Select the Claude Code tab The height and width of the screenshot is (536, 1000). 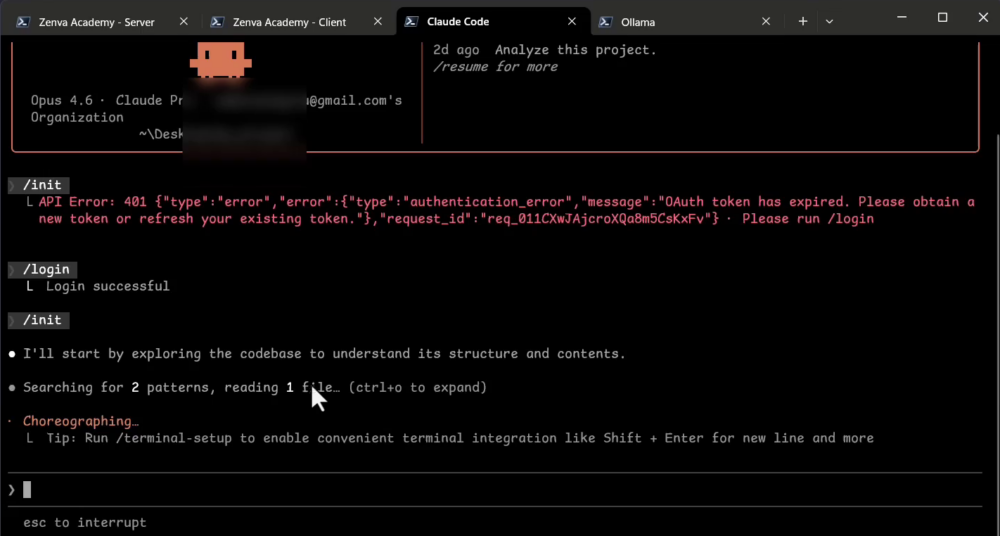pos(457,22)
